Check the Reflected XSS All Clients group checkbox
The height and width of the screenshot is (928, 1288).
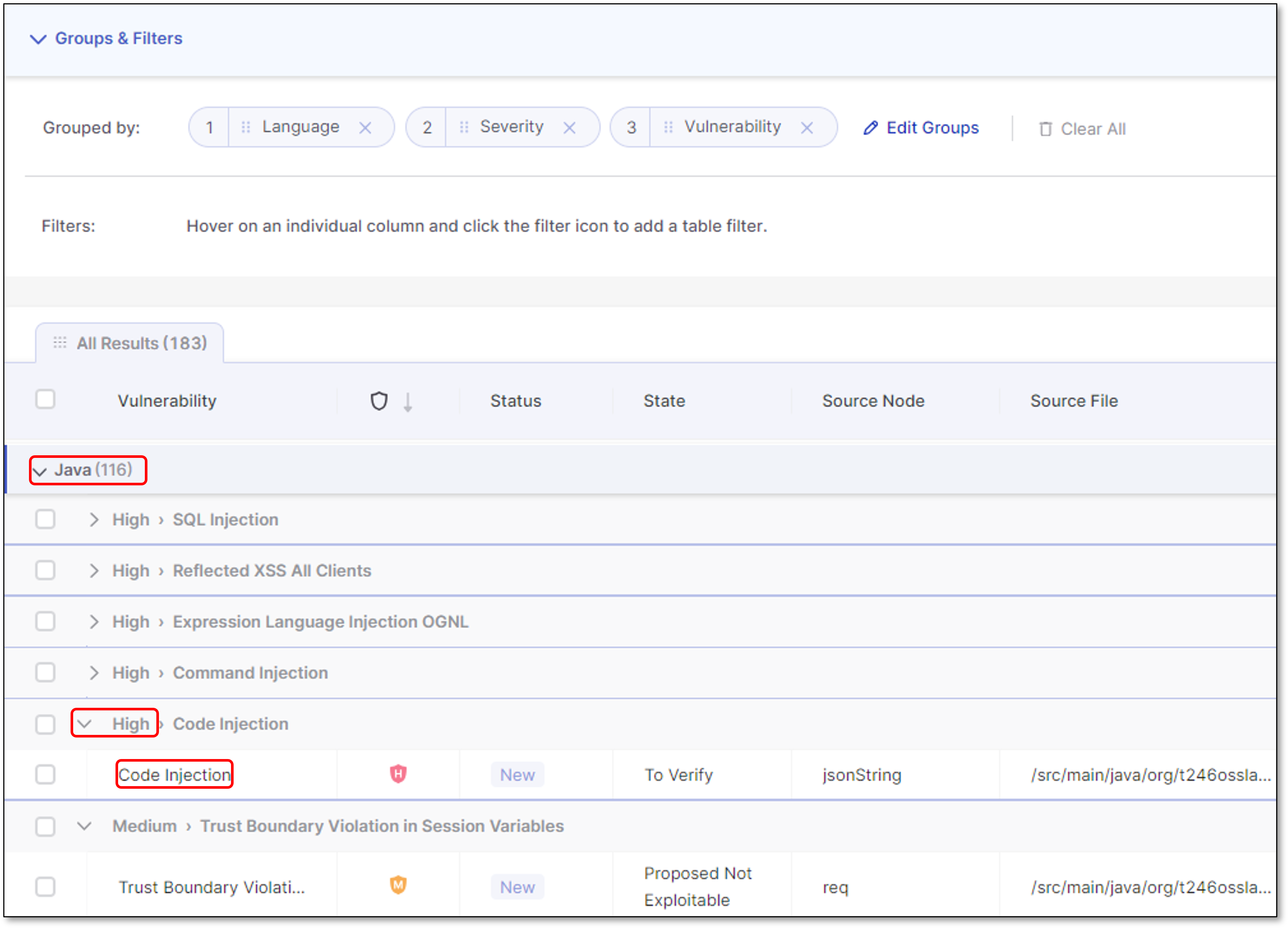coord(45,570)
